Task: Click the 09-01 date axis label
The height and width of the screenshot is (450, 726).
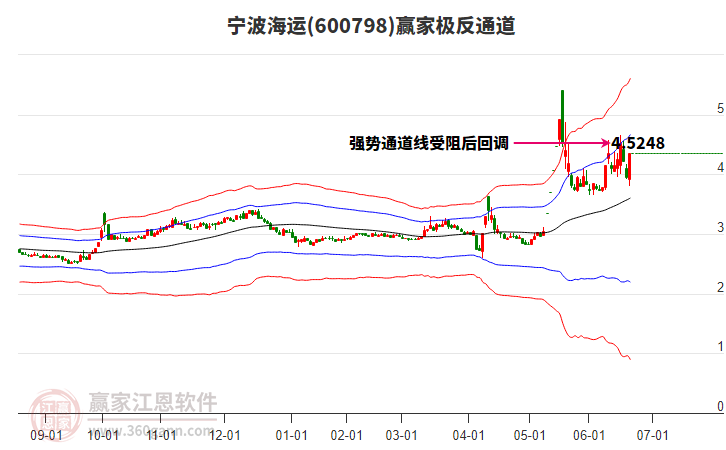Action: (x=46, y=435)
